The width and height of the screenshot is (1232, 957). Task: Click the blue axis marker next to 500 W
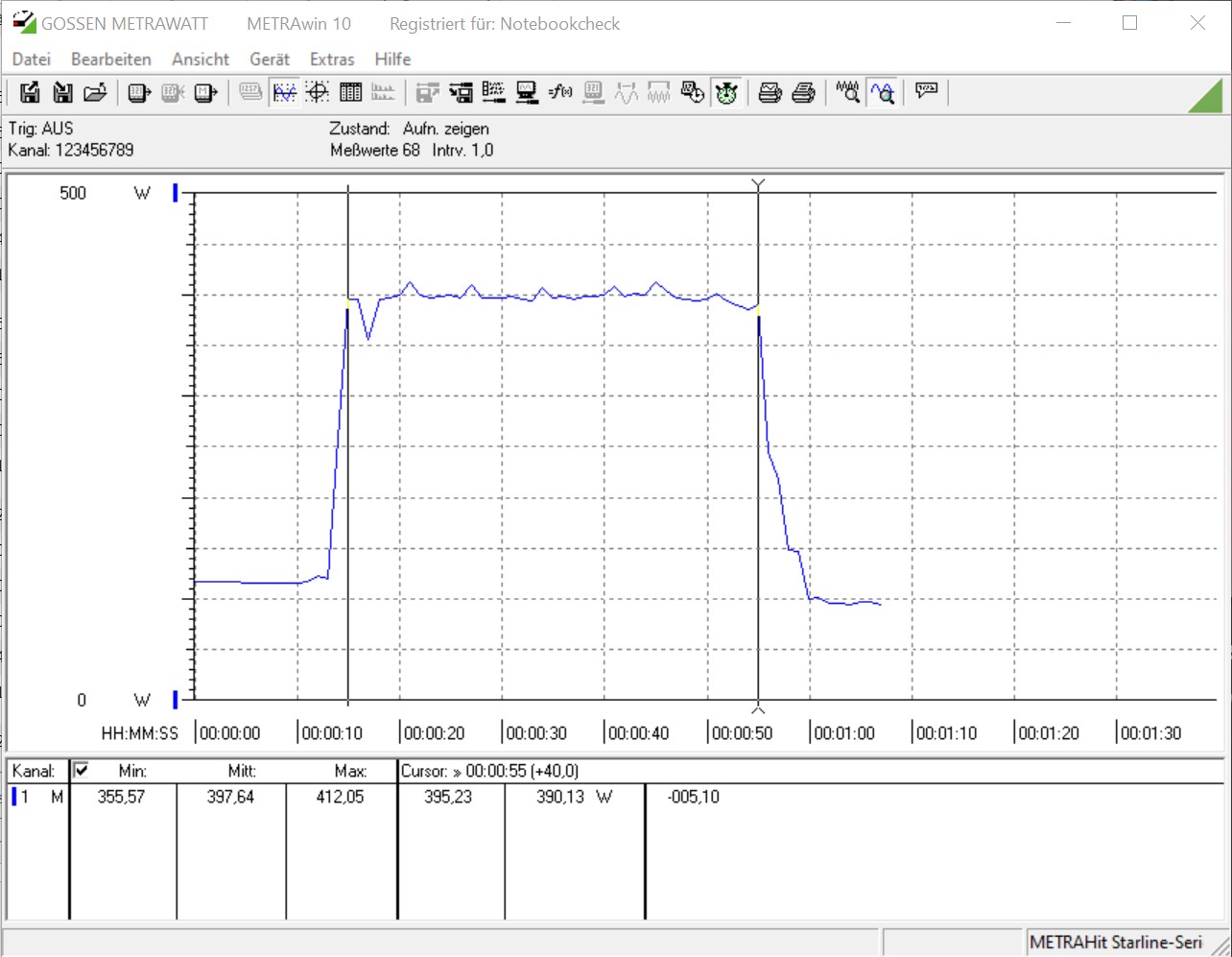[x=176, y=193]
